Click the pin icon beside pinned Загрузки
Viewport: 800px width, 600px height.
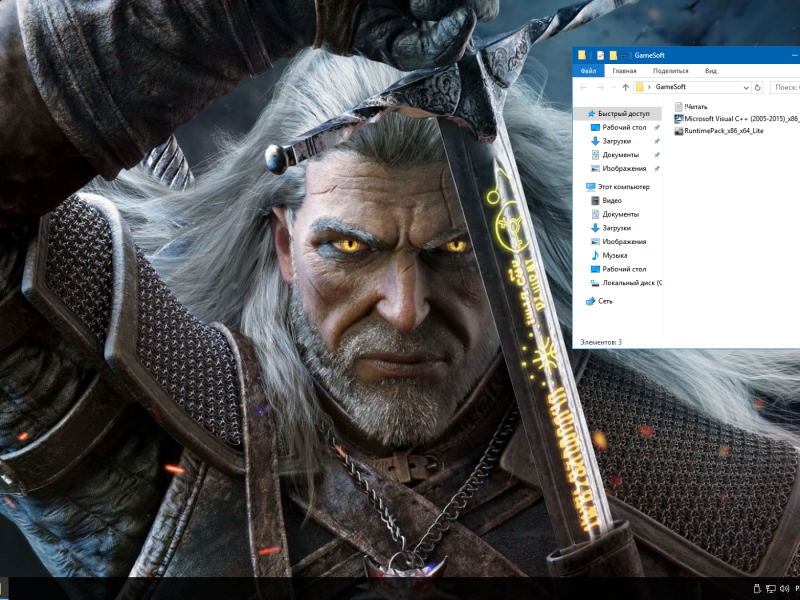pos(657,141)
